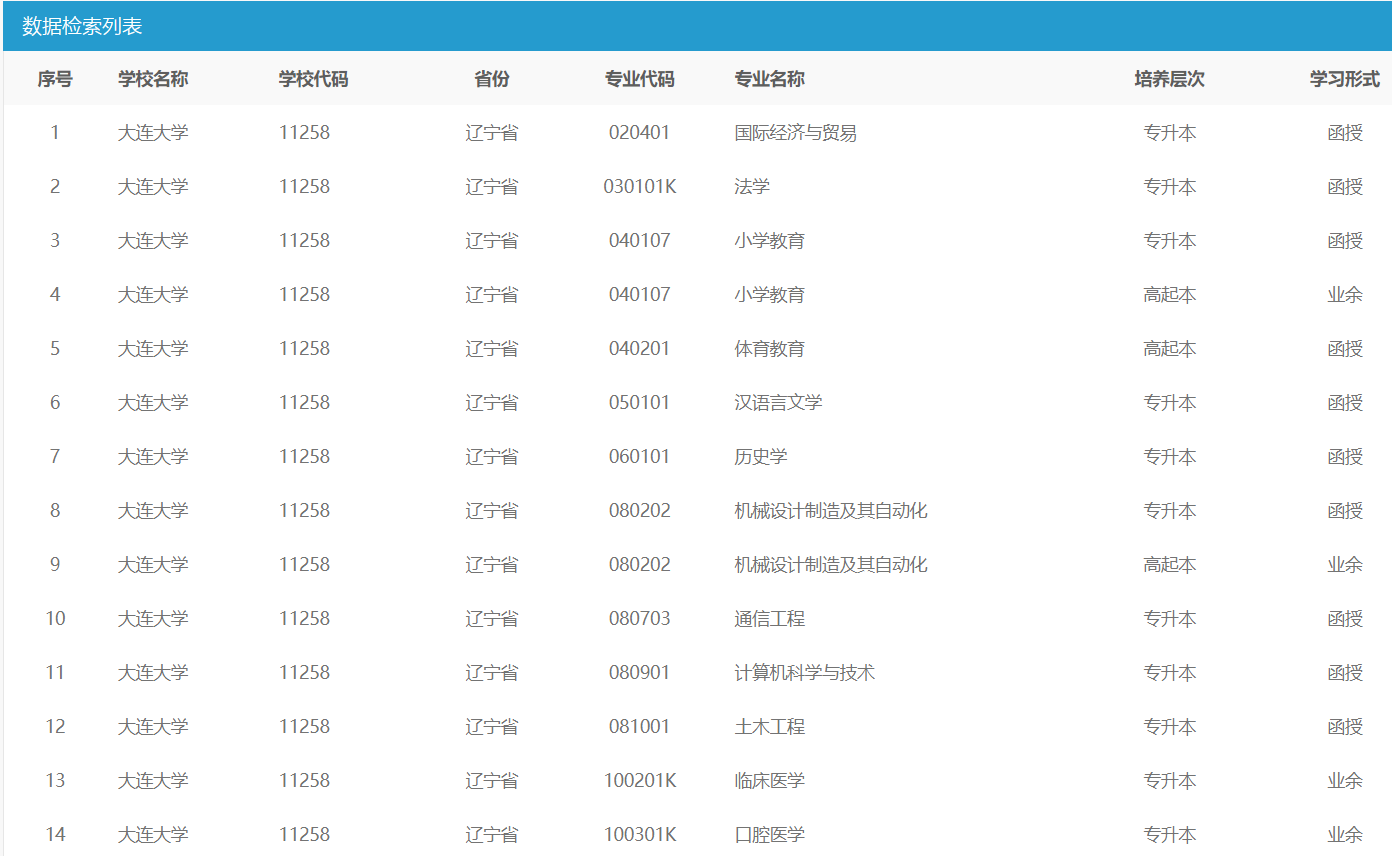Viewport: 1392px width, 856px height.
Task: Click the 学习形式 column header
Action: coord(1345,79)
